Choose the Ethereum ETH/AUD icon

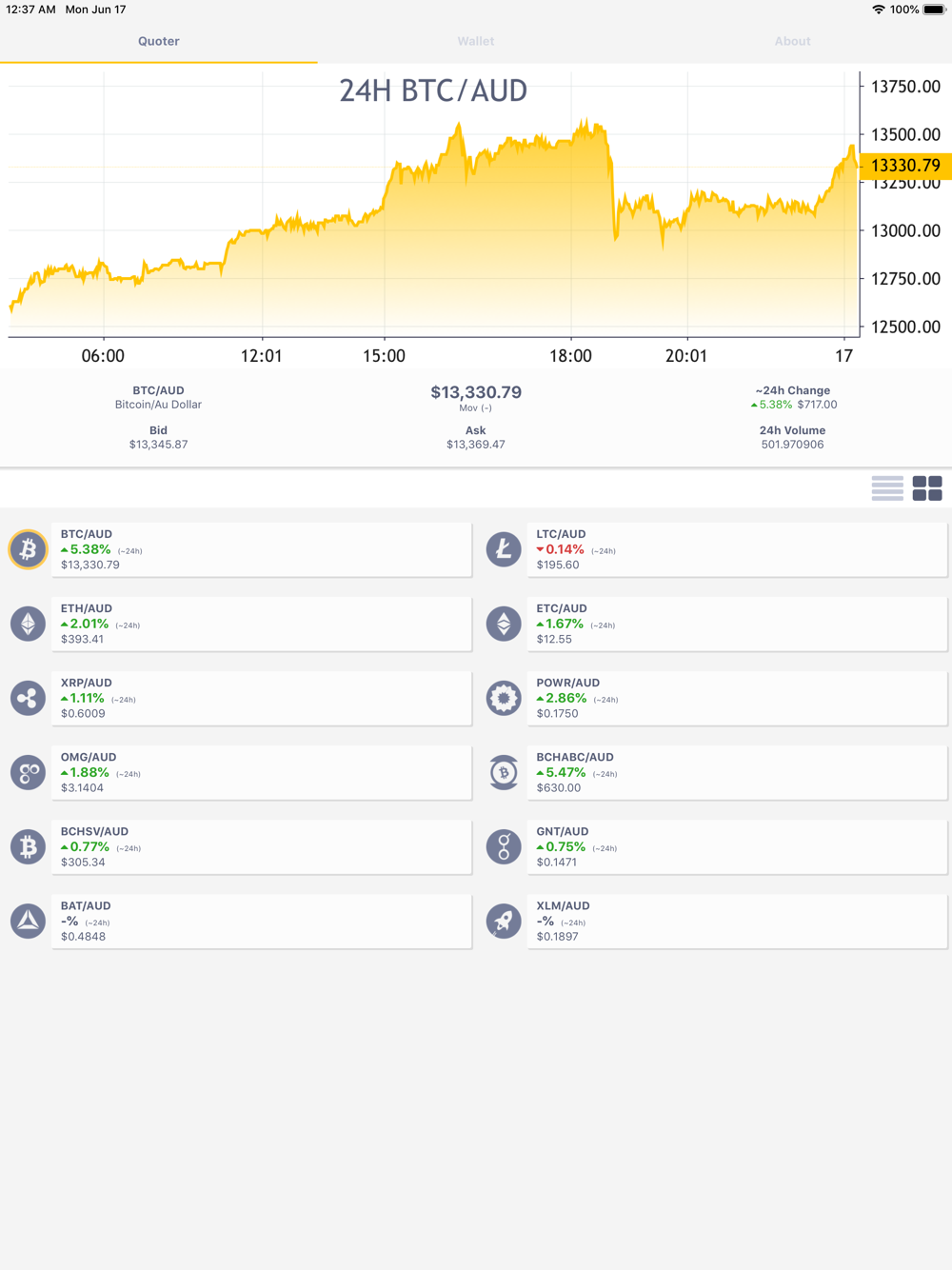pos(28,624)
